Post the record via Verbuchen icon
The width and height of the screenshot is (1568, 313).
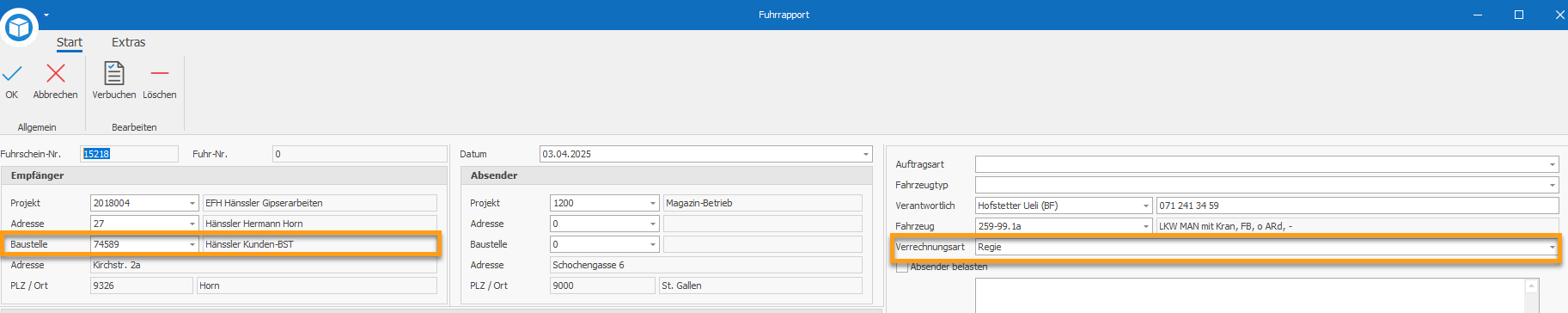click(x=113, y=74)
